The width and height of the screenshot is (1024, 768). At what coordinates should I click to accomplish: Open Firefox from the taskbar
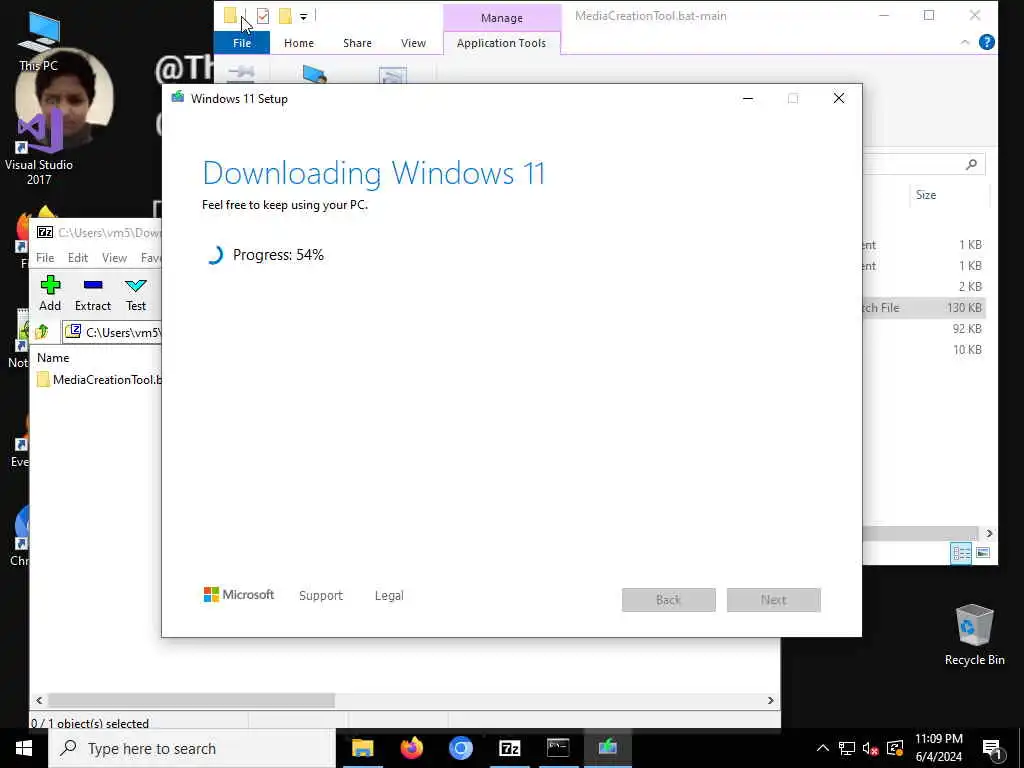(x=411, y=748)
